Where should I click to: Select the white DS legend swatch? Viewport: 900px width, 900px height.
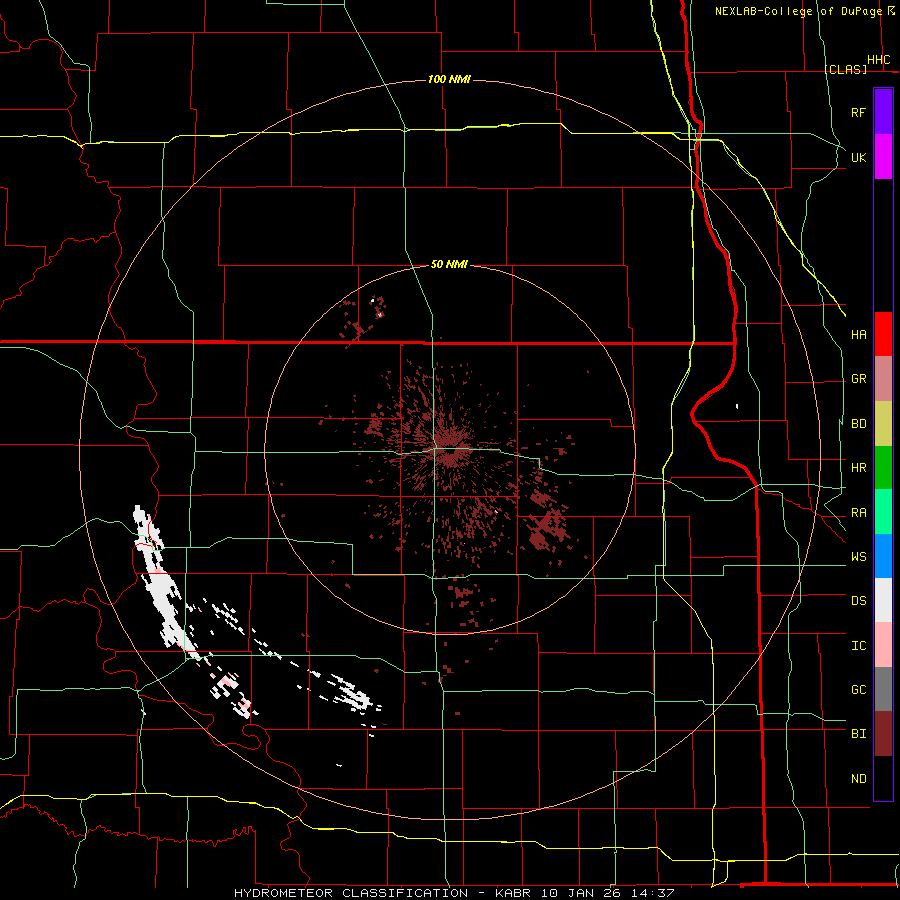883,600
